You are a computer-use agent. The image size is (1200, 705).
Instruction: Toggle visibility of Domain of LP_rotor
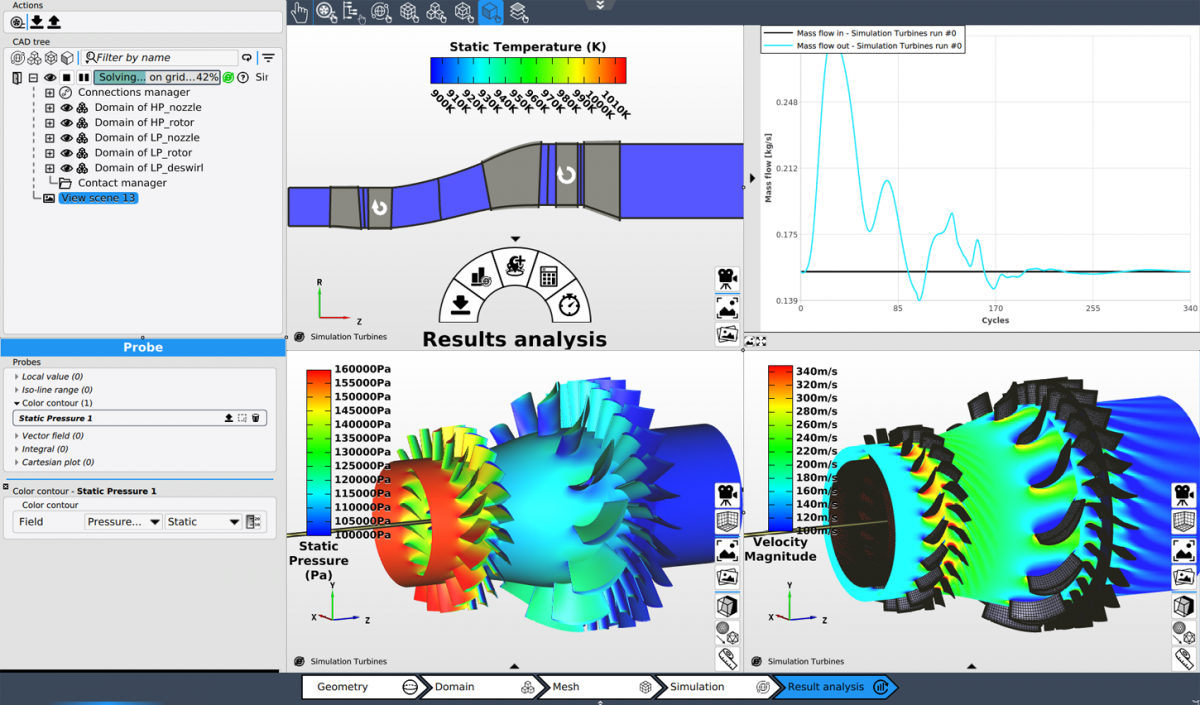pyautogui.click(x=67, y=153)
